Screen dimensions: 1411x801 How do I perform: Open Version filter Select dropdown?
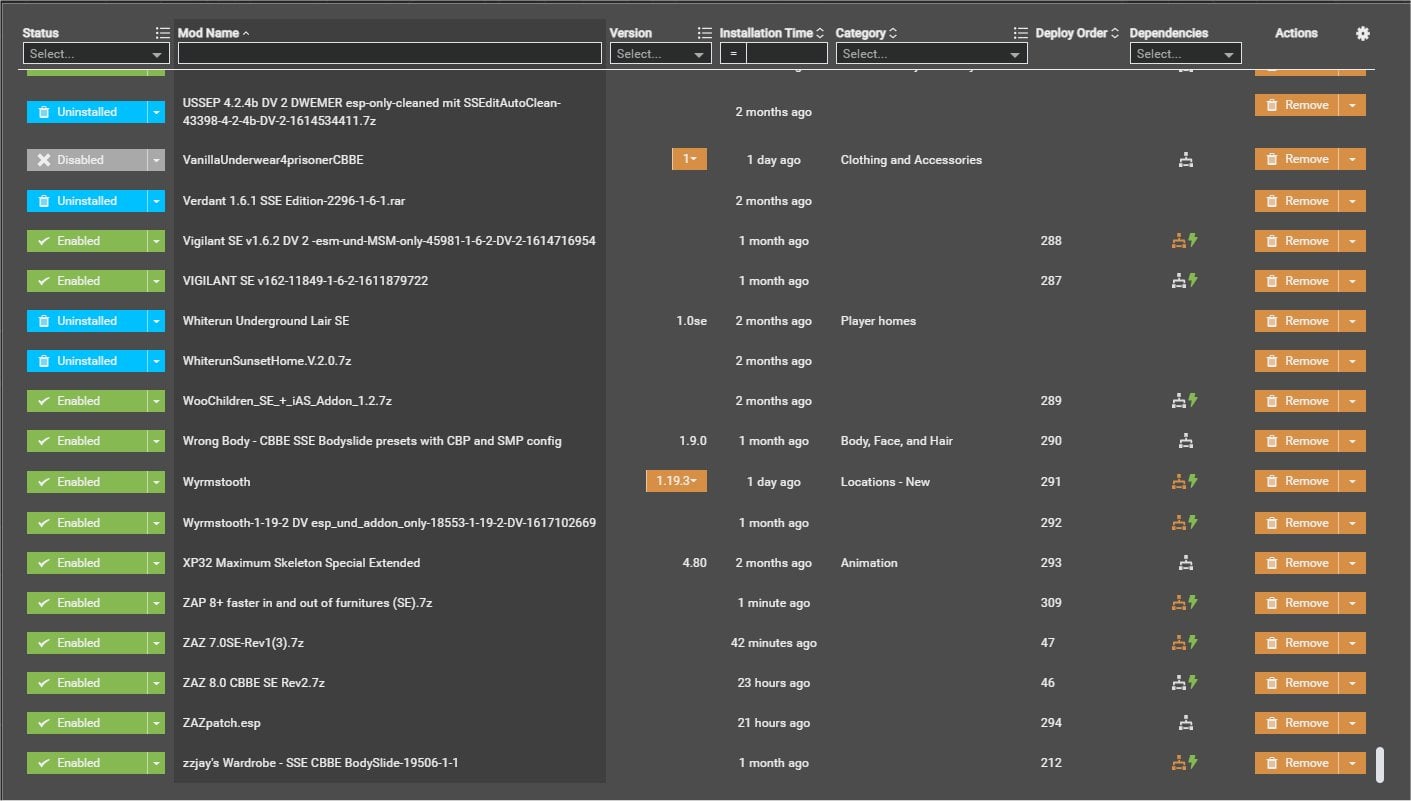pos(660,54)
